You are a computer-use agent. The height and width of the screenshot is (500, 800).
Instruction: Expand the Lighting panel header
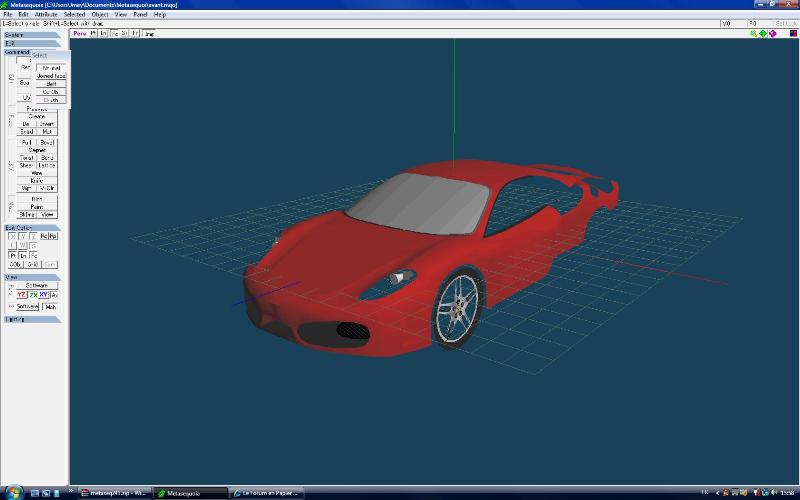tap(32, 319)
